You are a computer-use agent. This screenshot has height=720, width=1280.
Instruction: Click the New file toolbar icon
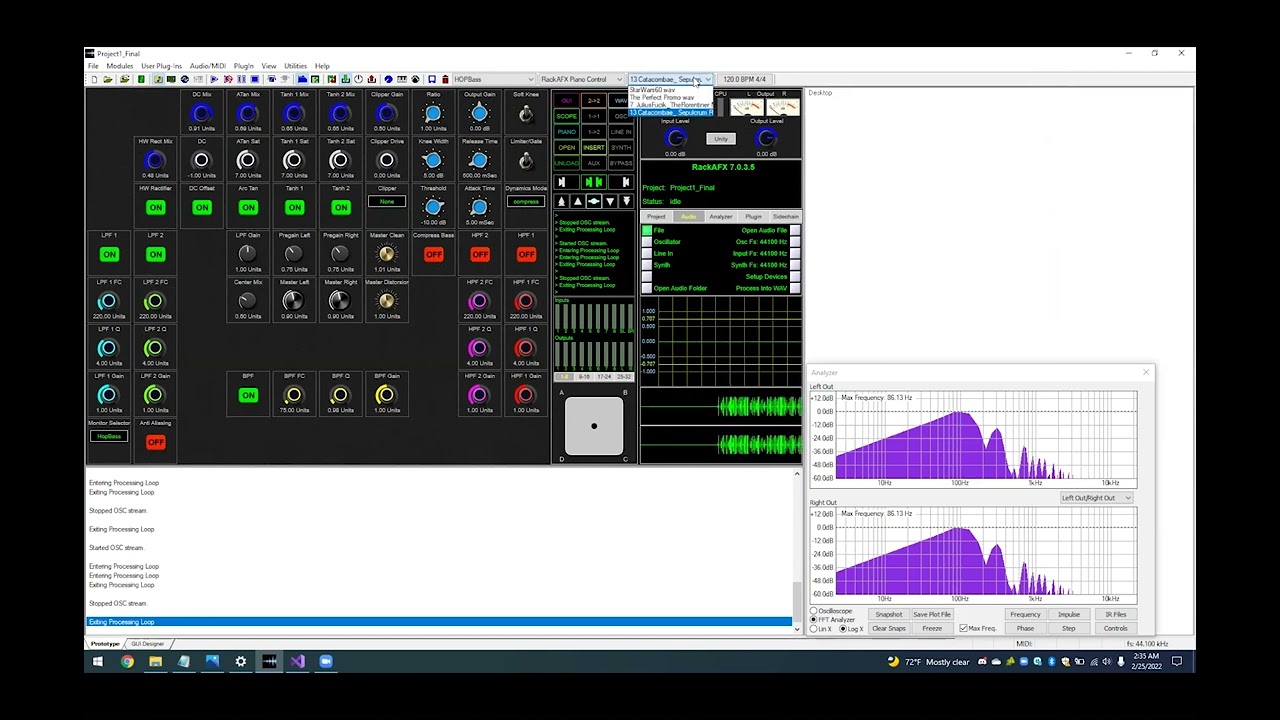click(94, 79)
